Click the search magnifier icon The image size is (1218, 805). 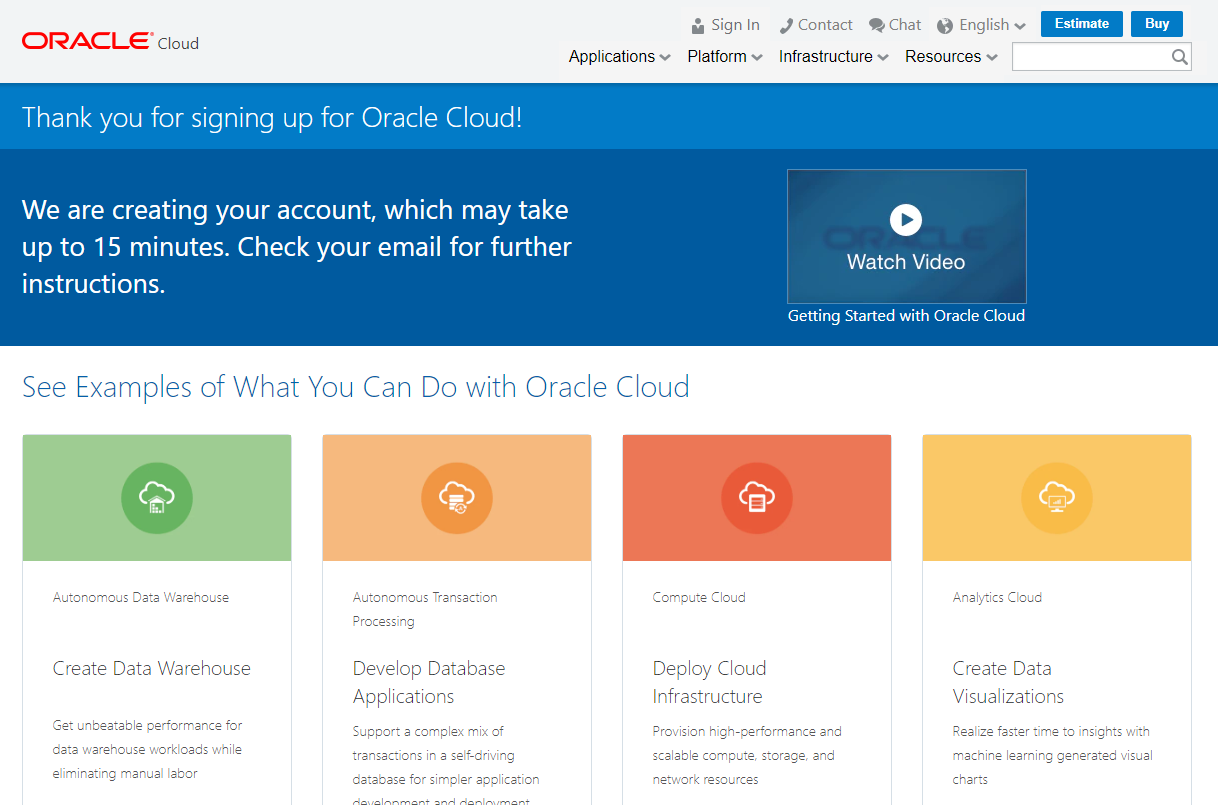[1180, 57]
